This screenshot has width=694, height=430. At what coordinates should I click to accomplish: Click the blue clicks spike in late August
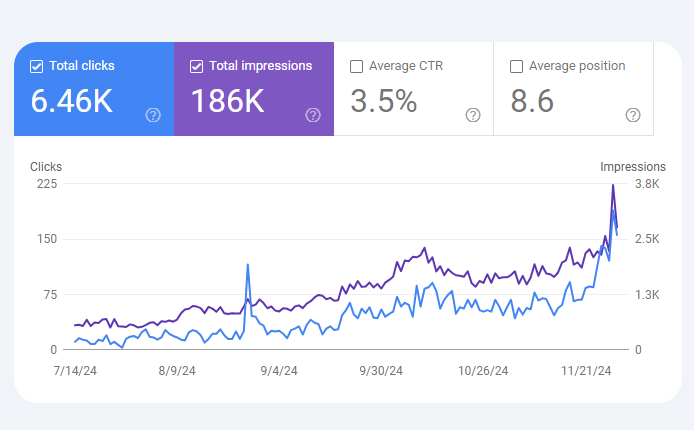[x=247, y=265]
